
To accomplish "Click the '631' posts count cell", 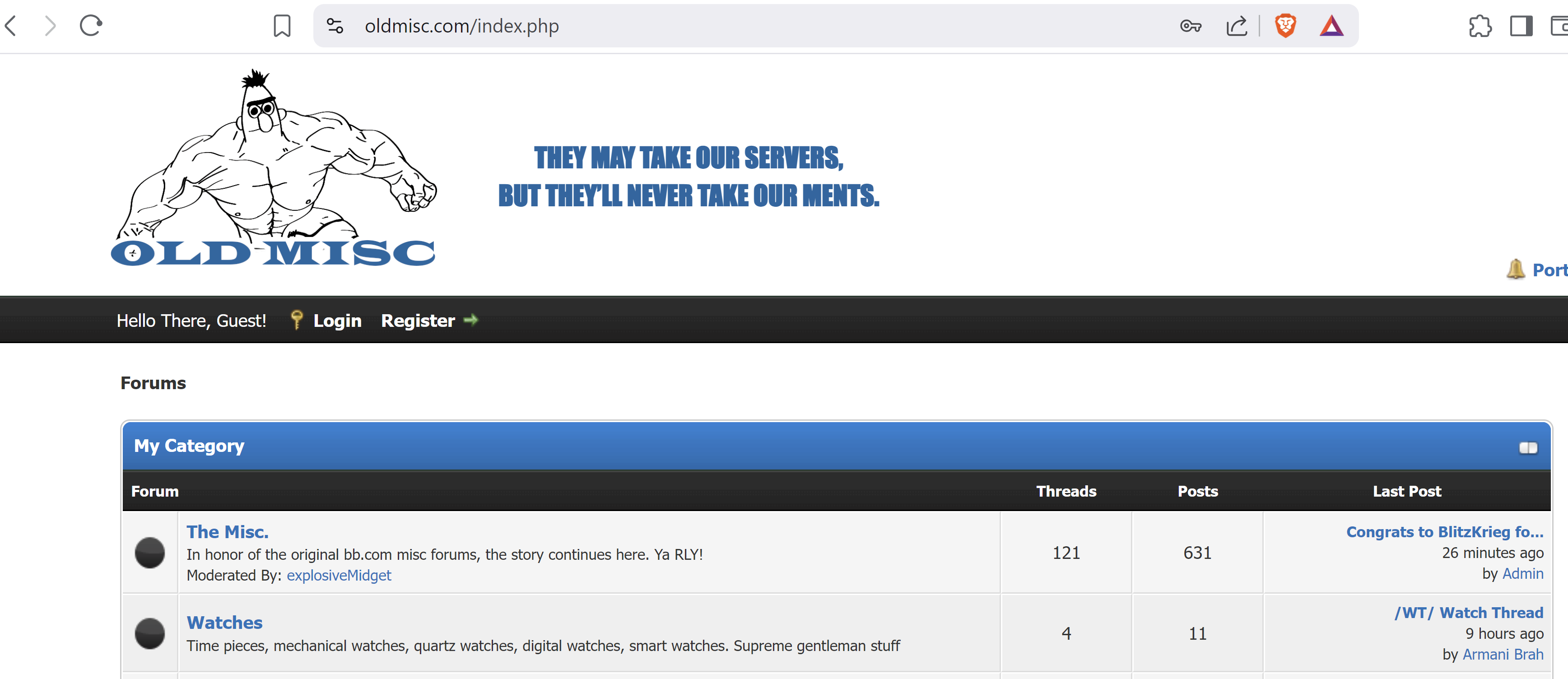I will [1197, 553].
